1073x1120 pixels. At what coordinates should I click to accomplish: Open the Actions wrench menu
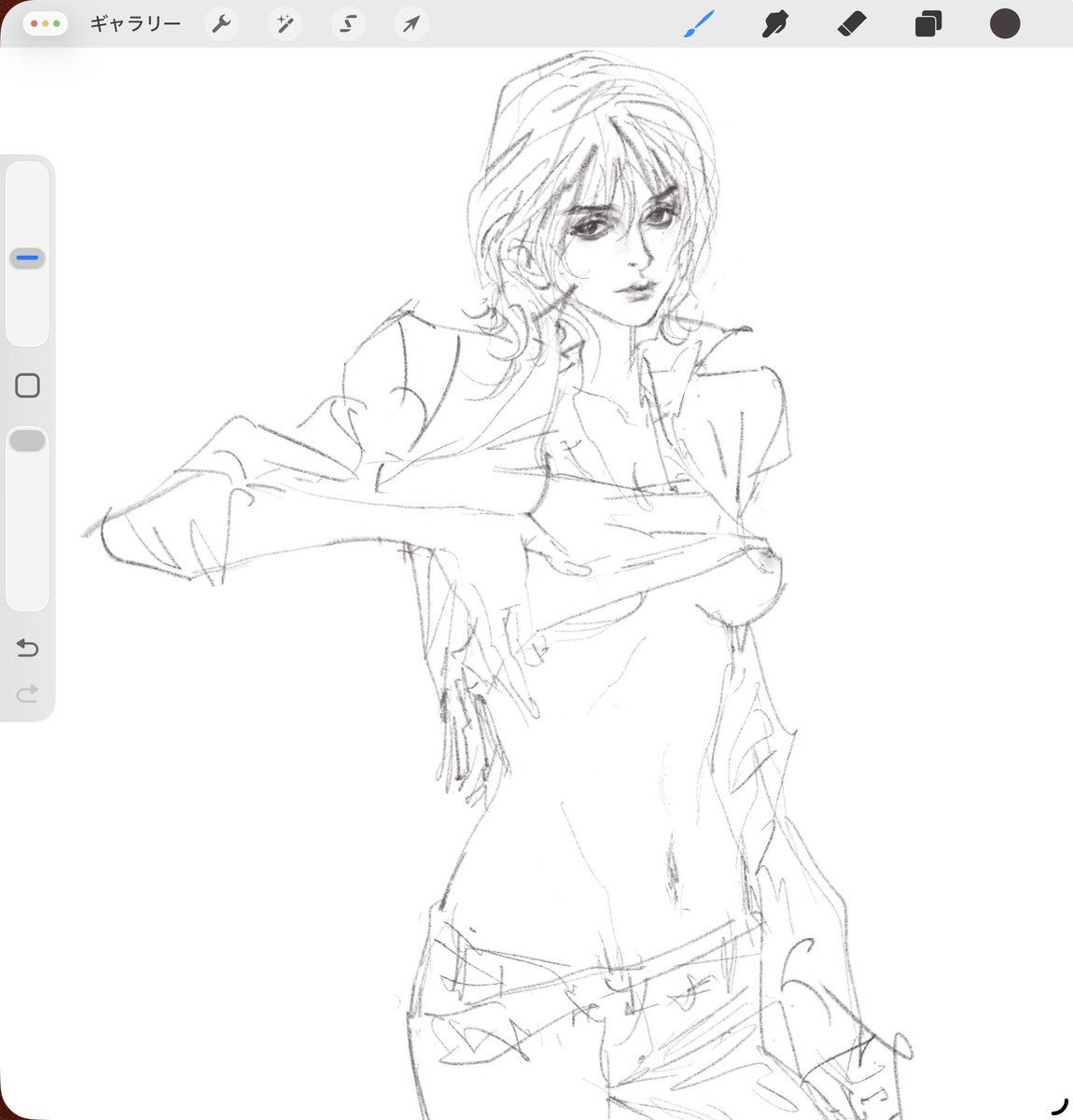(x=221, y=23)
